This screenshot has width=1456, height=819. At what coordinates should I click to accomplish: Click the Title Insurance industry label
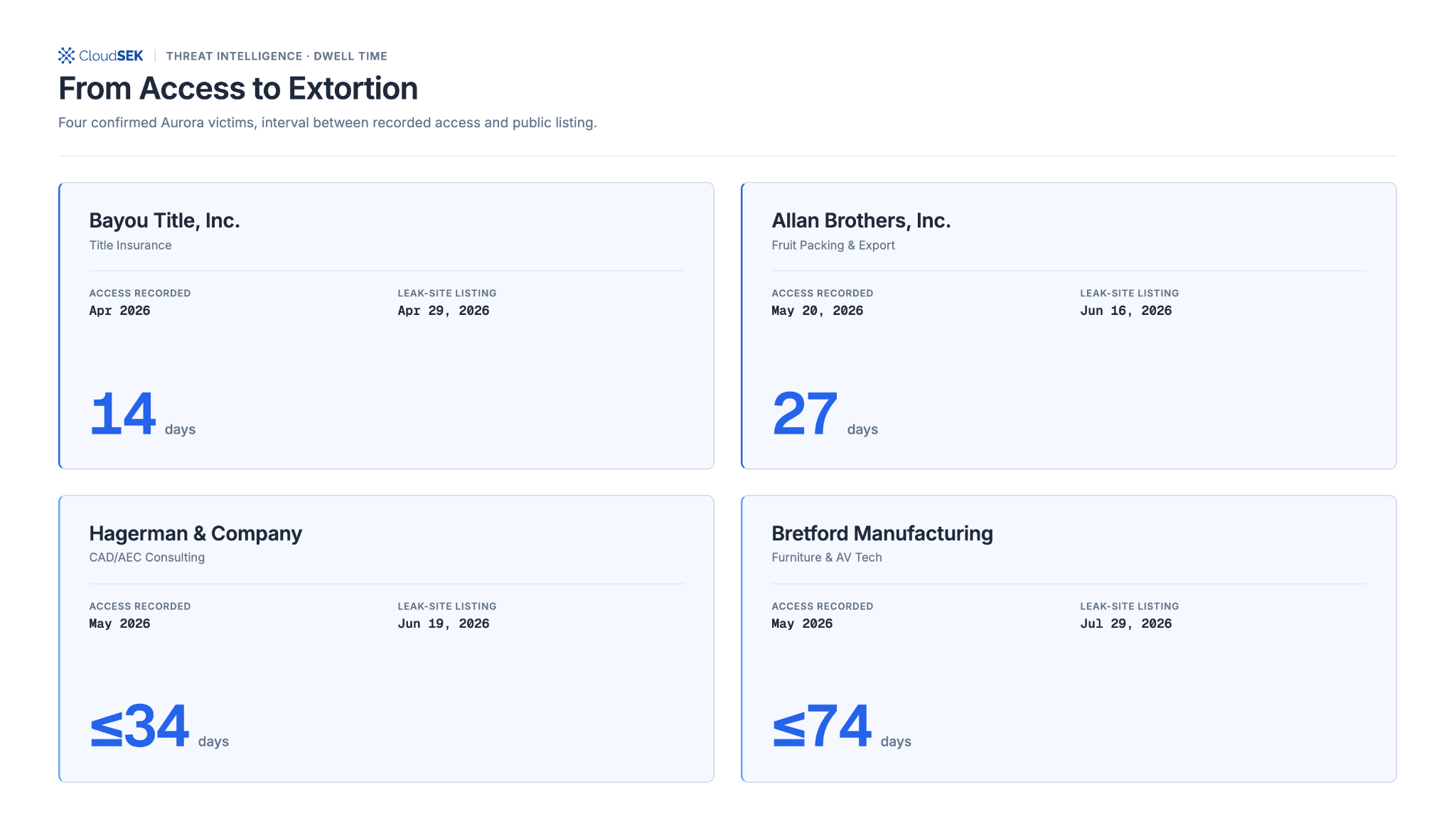130,245
